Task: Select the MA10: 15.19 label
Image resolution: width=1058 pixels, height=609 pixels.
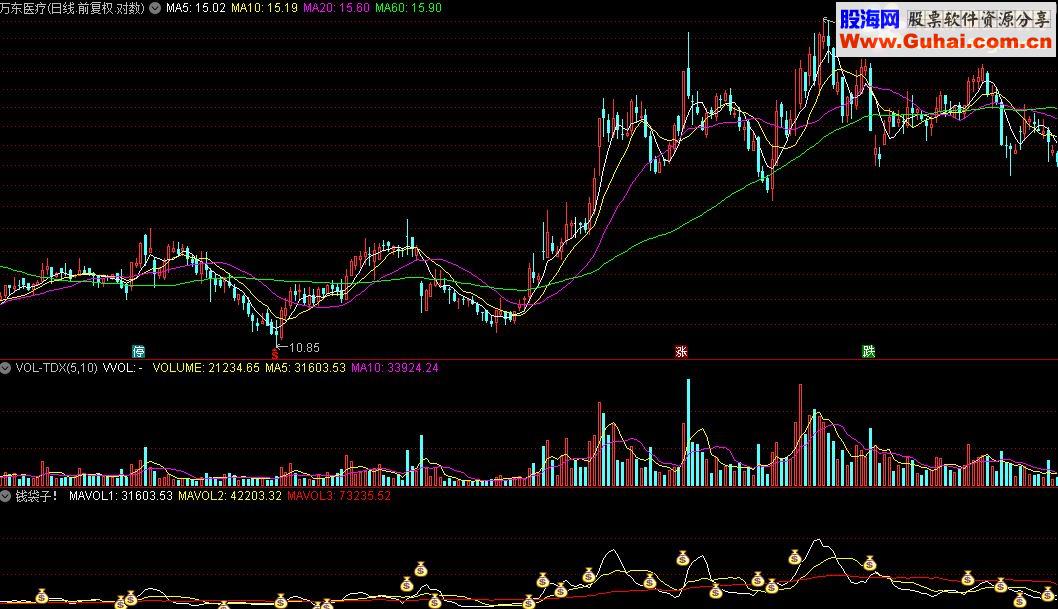Action: coord(264,8)
